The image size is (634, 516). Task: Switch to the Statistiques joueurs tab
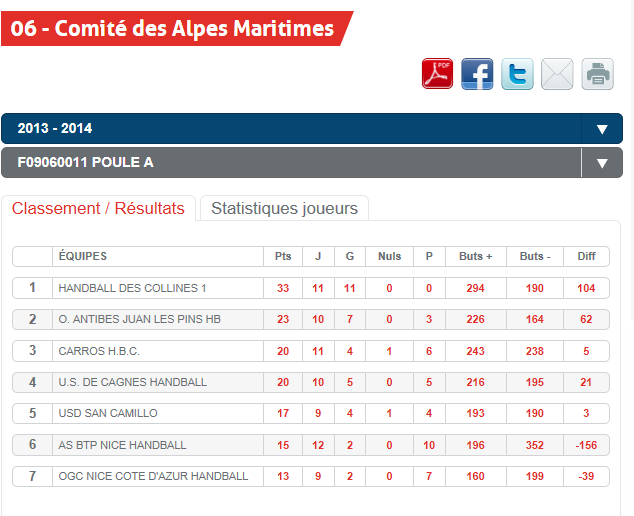pos(284,208)
